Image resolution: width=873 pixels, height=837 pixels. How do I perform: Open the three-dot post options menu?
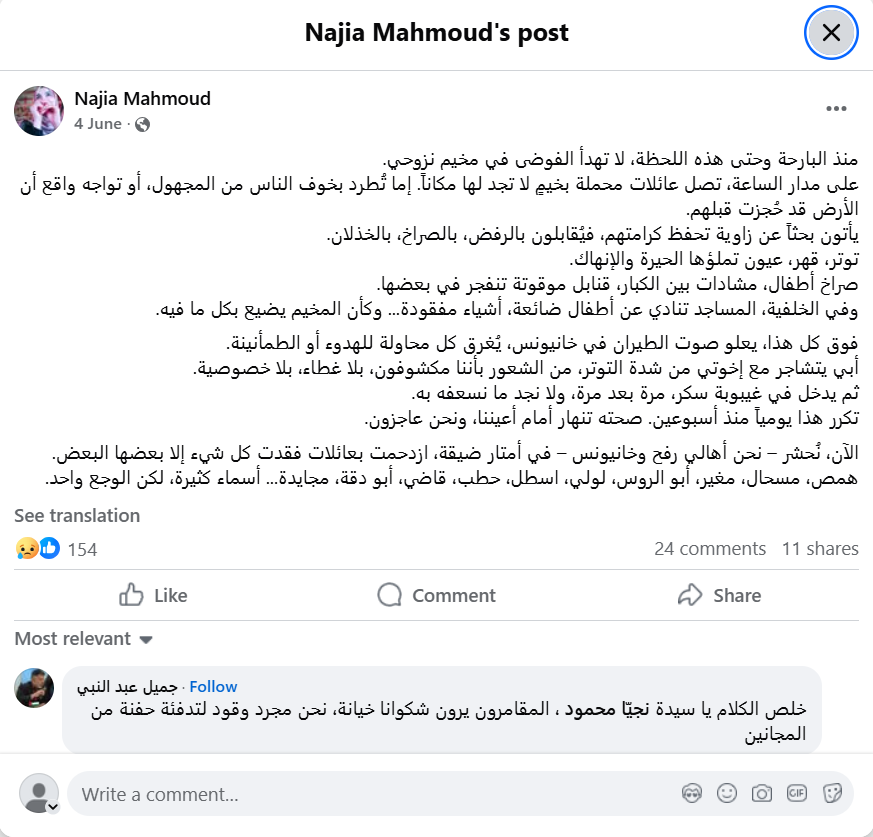pyautogui.click(x=836, y=109)
